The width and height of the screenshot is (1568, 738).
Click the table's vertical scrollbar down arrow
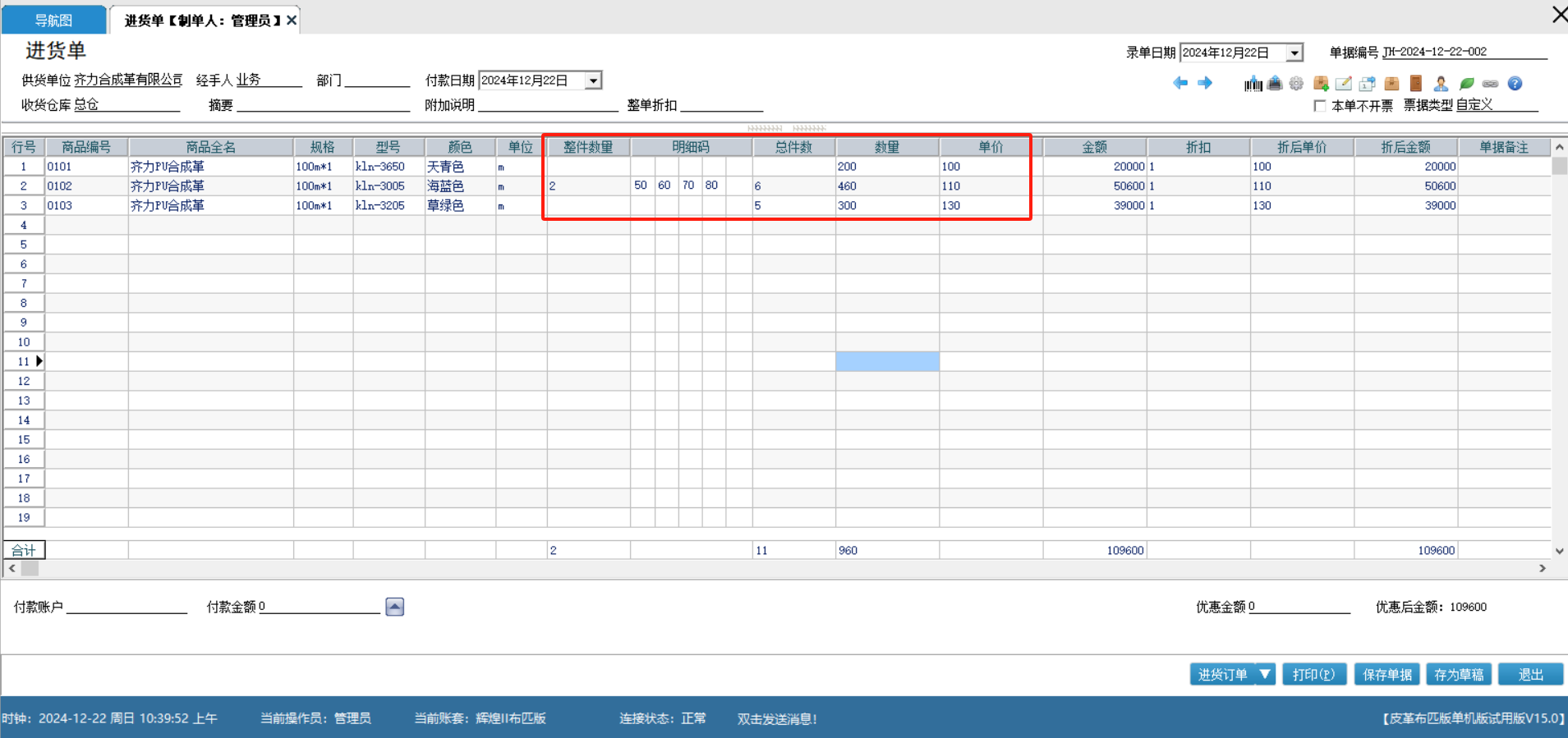1559,551
